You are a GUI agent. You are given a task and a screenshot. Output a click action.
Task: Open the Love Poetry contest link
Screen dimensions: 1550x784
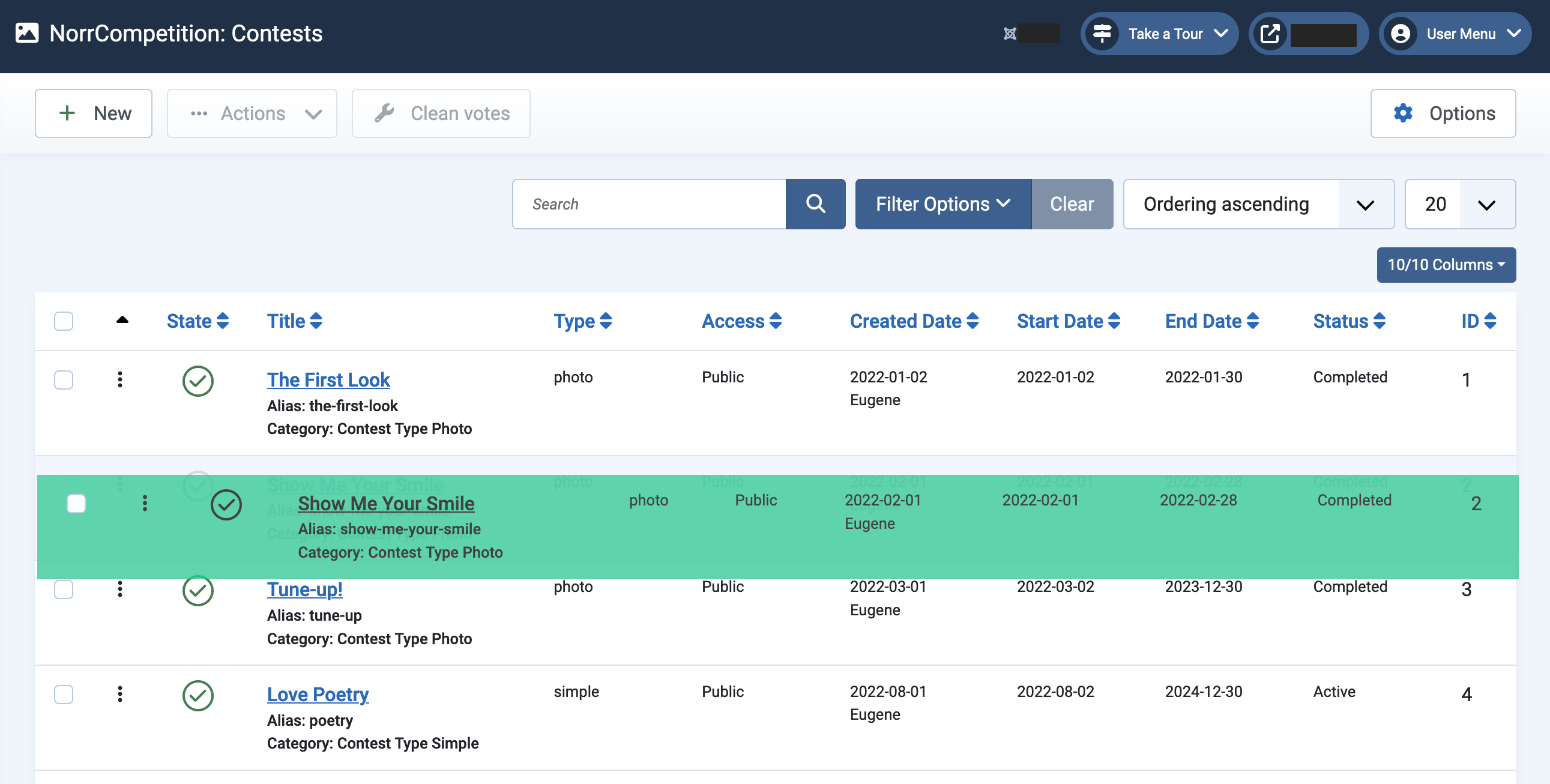pos(317,695)
